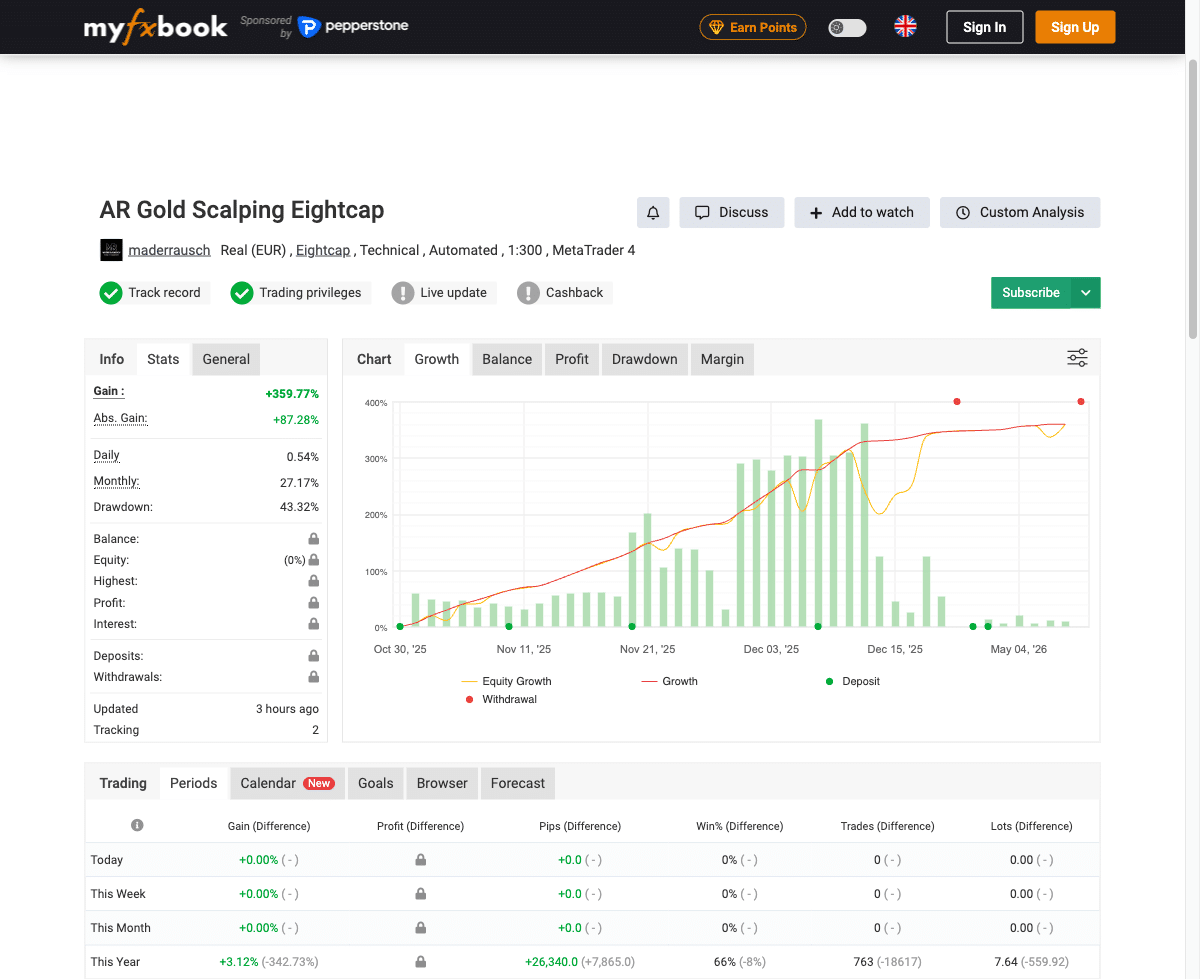Select the Profit chart tab
Viewport: 1200px width, 979px height.
pyautogui.click(x=572, y=359)
